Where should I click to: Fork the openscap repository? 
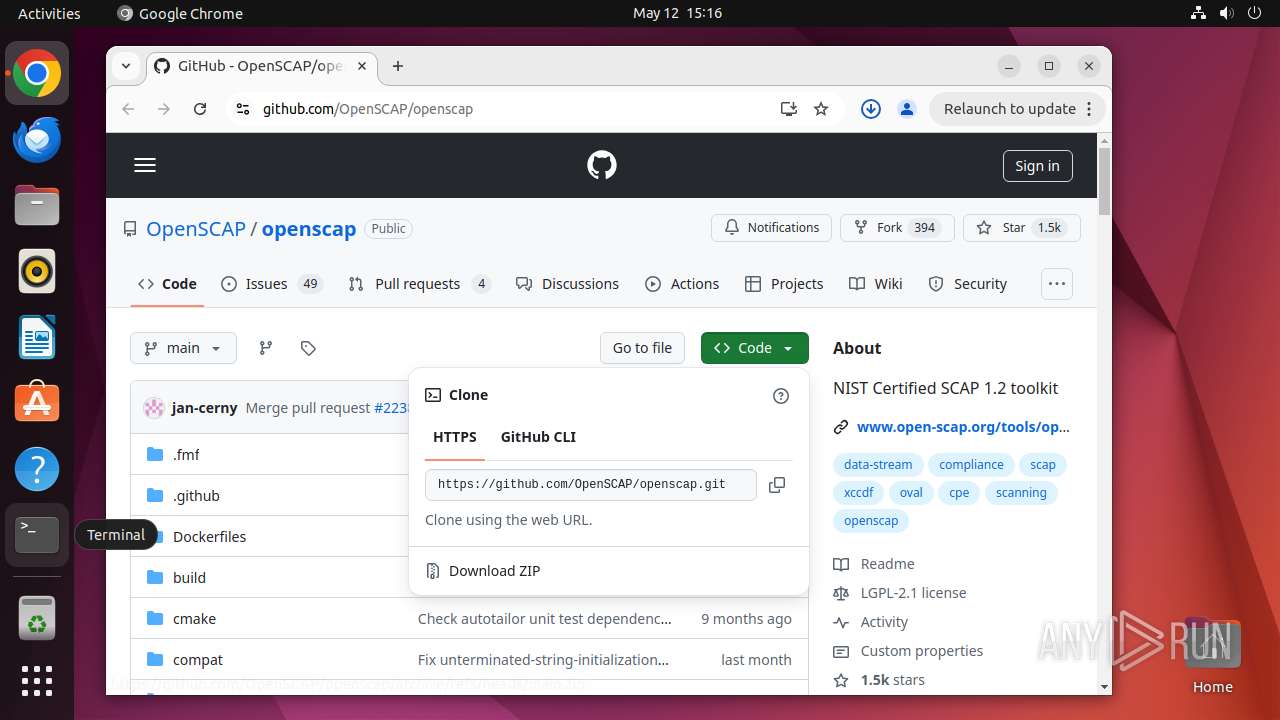(x=897, y=228)
